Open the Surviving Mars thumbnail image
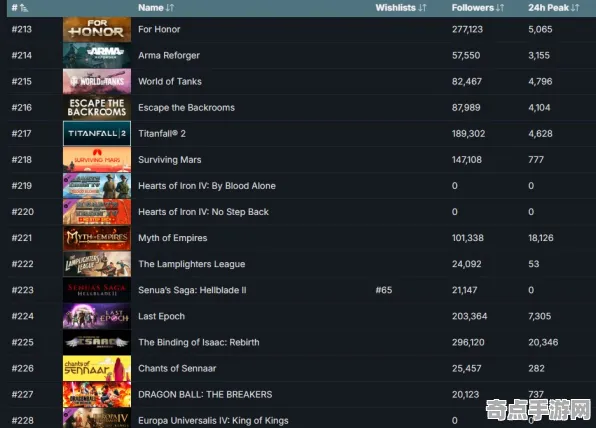This screenshot has height=428, width=596. pyautogui.click(x=97, y=160)
